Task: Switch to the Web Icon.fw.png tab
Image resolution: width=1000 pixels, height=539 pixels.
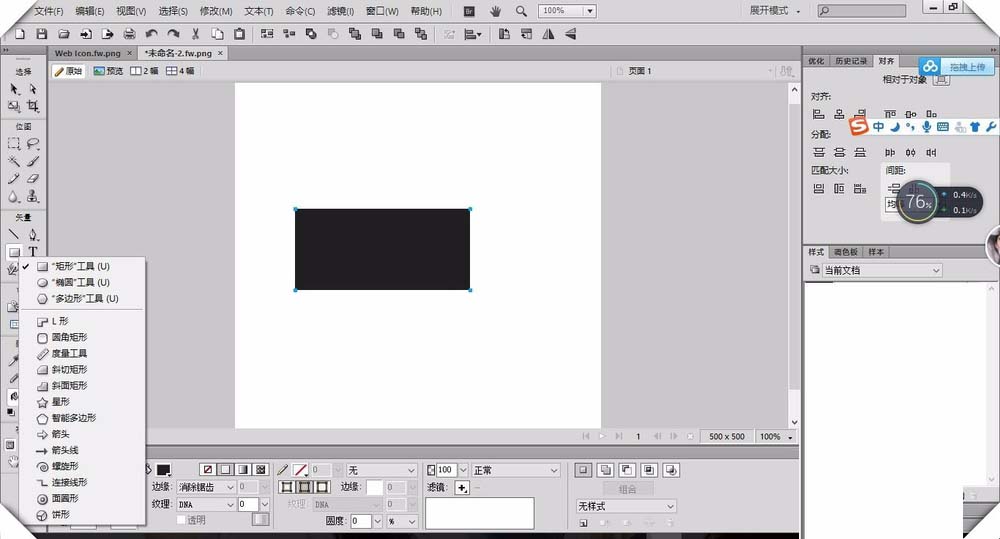Action: (91, 53)
